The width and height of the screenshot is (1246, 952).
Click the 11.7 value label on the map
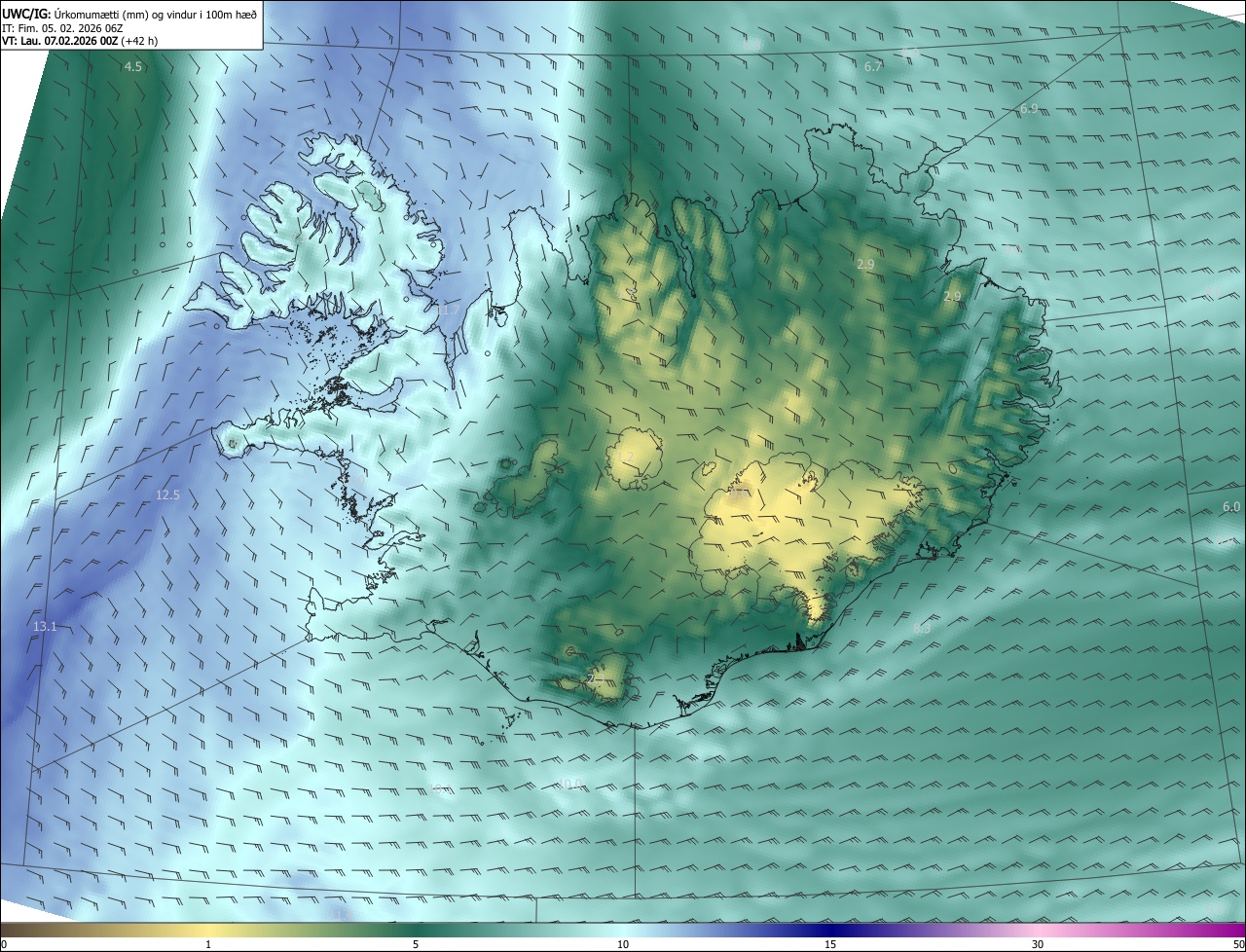[x=448, y=310]
